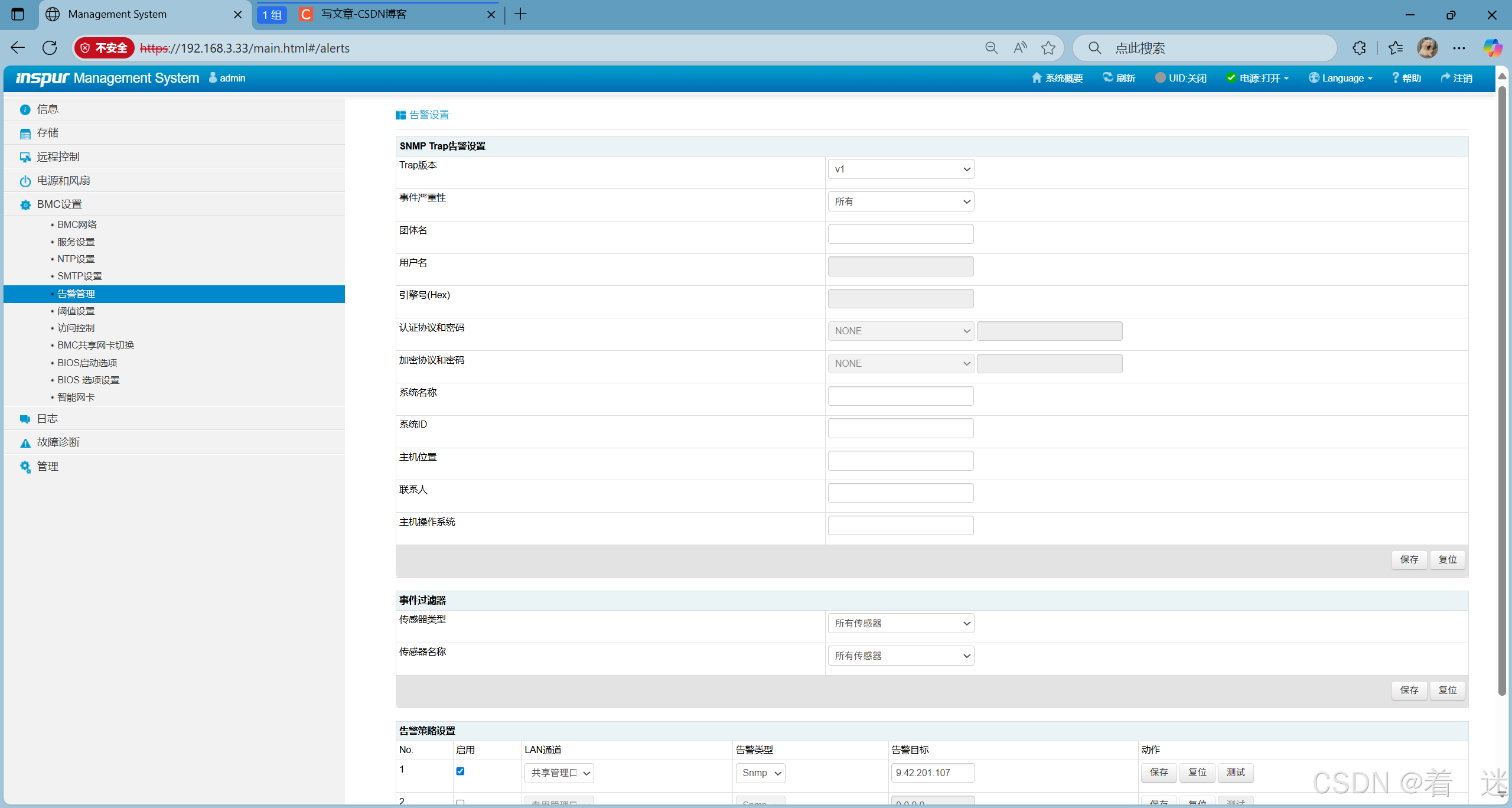Click the 刷新 refresh icon in header
Screen dimensions: 1512x808
[x=1107, y=78]
